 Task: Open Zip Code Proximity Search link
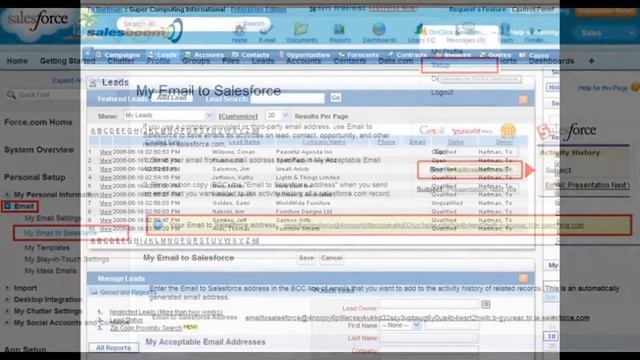coord(146,328)
